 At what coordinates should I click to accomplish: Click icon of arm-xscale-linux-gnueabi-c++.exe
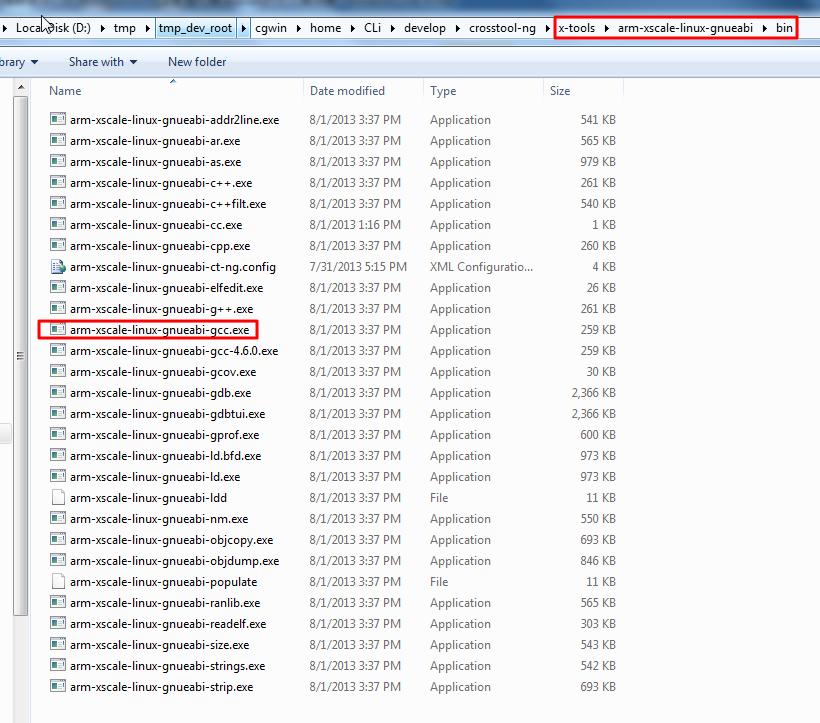pos(58,182)
